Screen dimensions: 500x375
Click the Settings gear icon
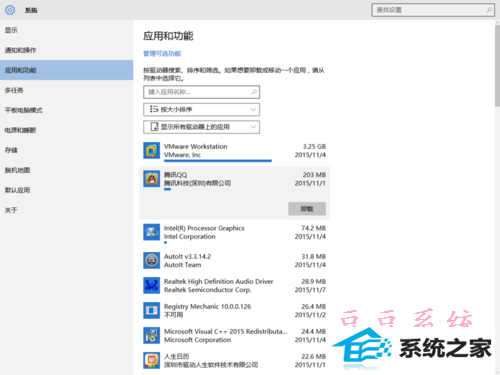point(10,10)
